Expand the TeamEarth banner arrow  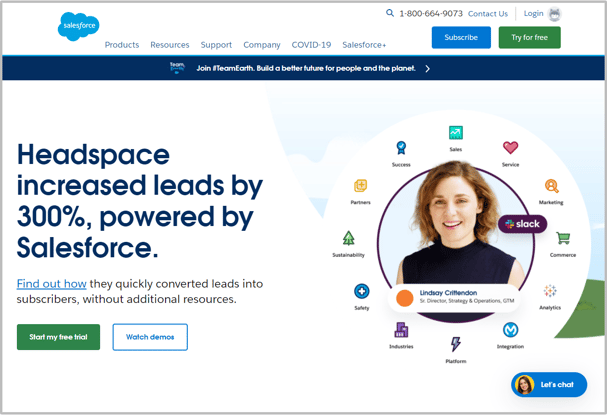pyautogui.click(x=427, y=69)
